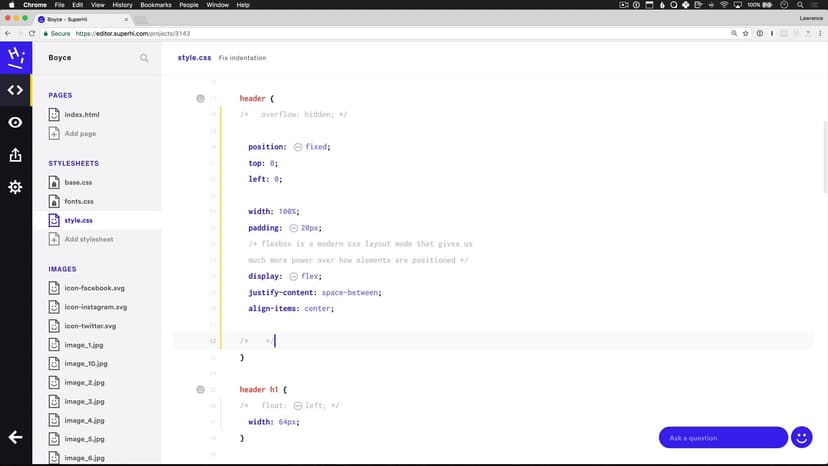This screenshot has width=828, height=466.
Task: Collapse the header h1 rule marker
Action: pyautogui.click(x=200, y=389)
